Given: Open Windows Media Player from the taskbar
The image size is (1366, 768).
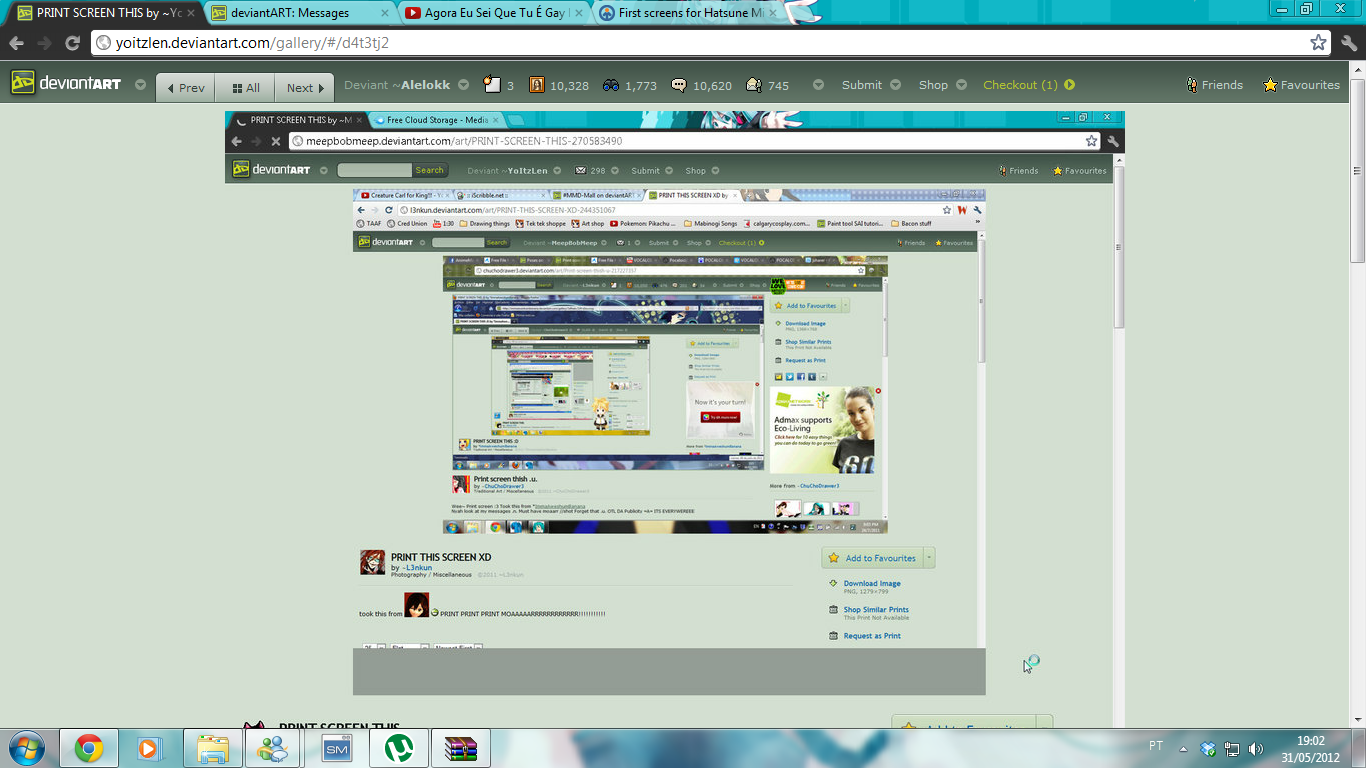Looking at the screenshot, I should 148,748.
